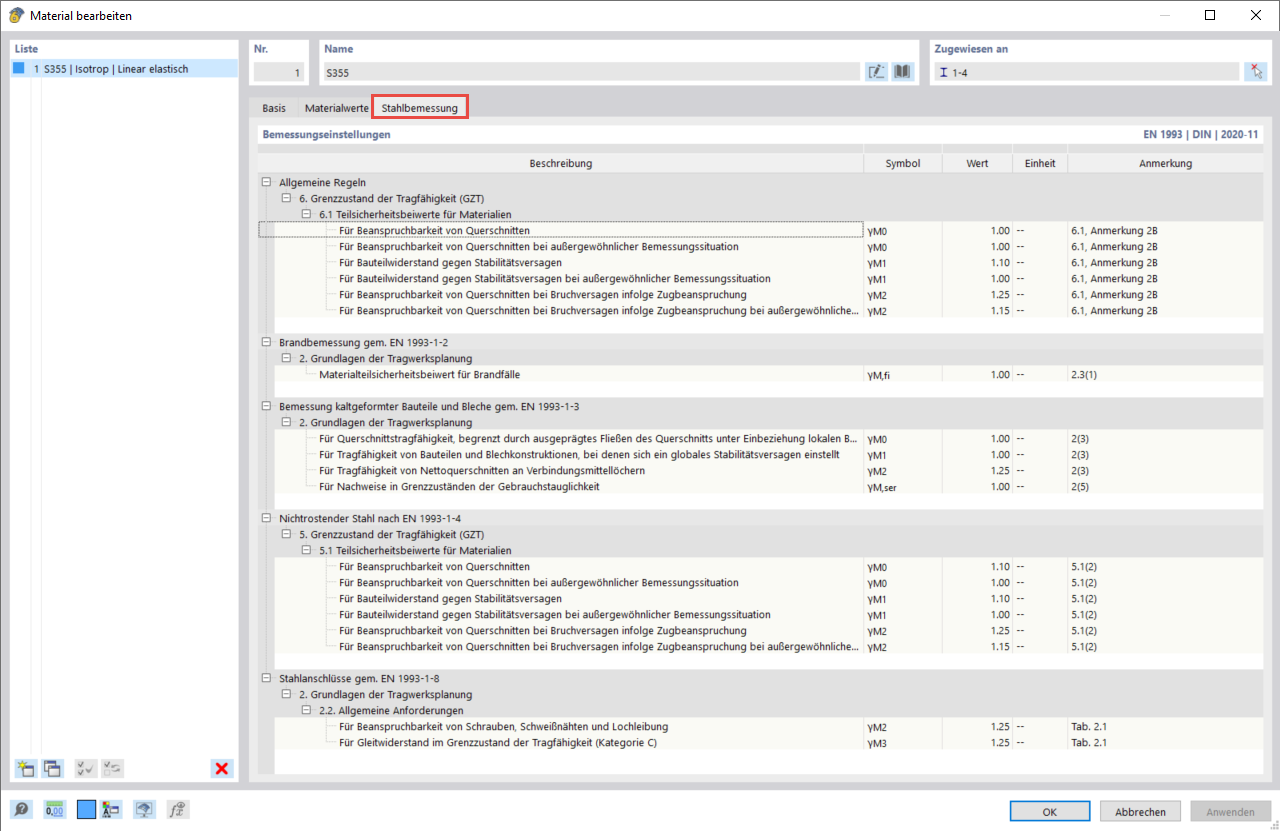This screenshot has height=831, width=1280.
Task: Open the help speech bubble icon
Action: point(21,810)
